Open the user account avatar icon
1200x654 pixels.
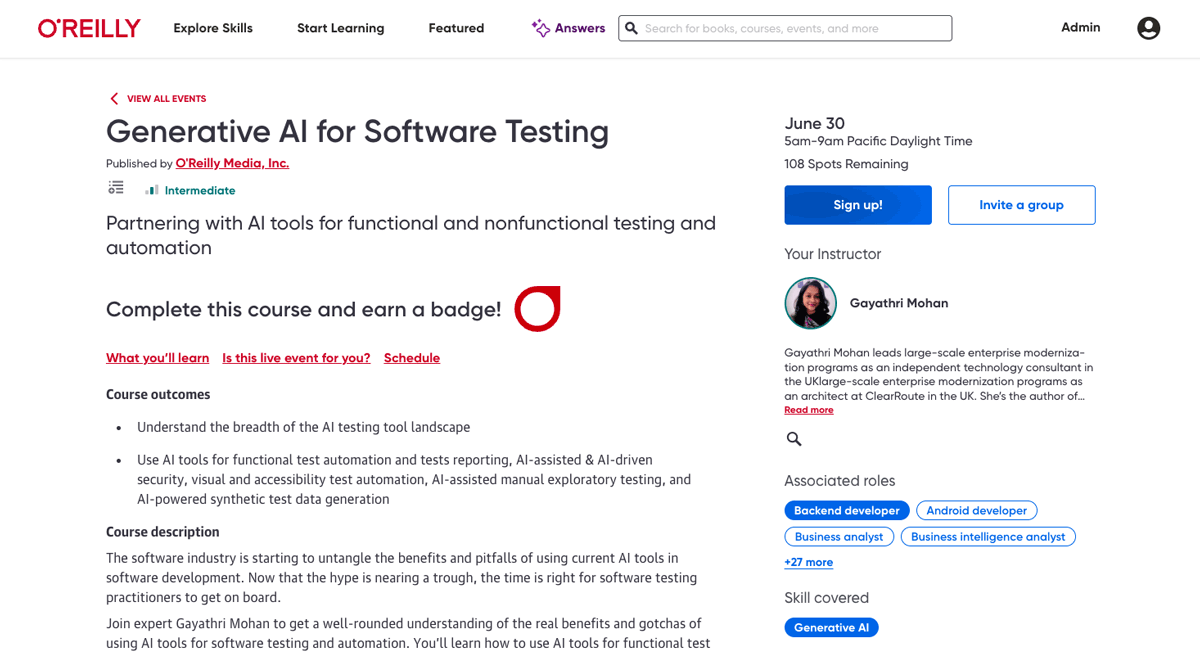pos(1149,28)
